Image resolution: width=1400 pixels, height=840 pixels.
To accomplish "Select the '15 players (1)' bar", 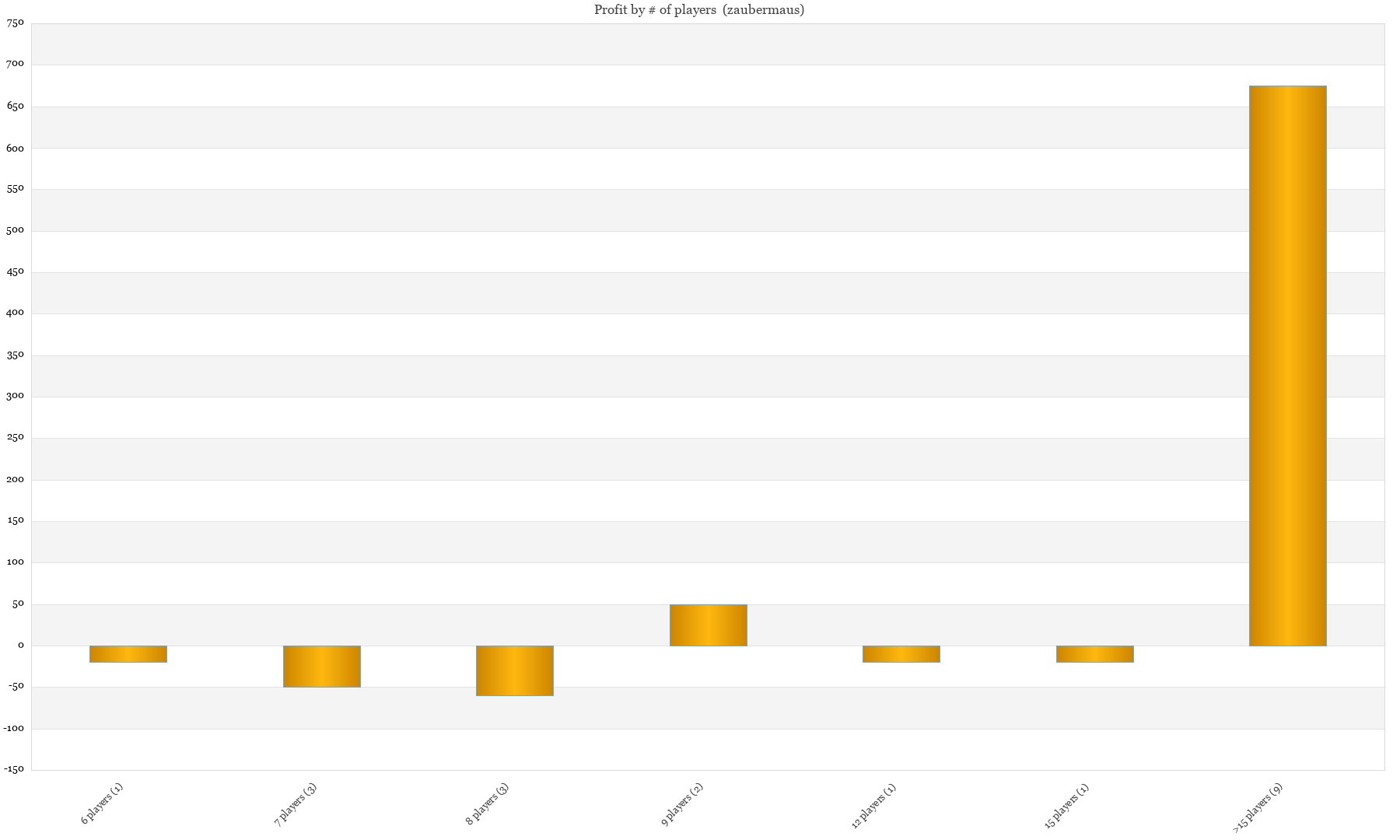I will (x=1095, y=654).
